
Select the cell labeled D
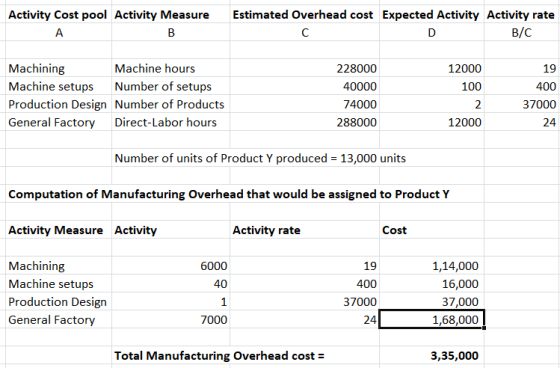pos(431,33)
